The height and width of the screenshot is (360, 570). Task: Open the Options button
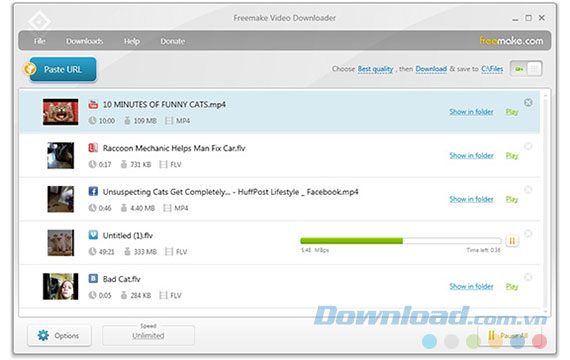point(59,335)
